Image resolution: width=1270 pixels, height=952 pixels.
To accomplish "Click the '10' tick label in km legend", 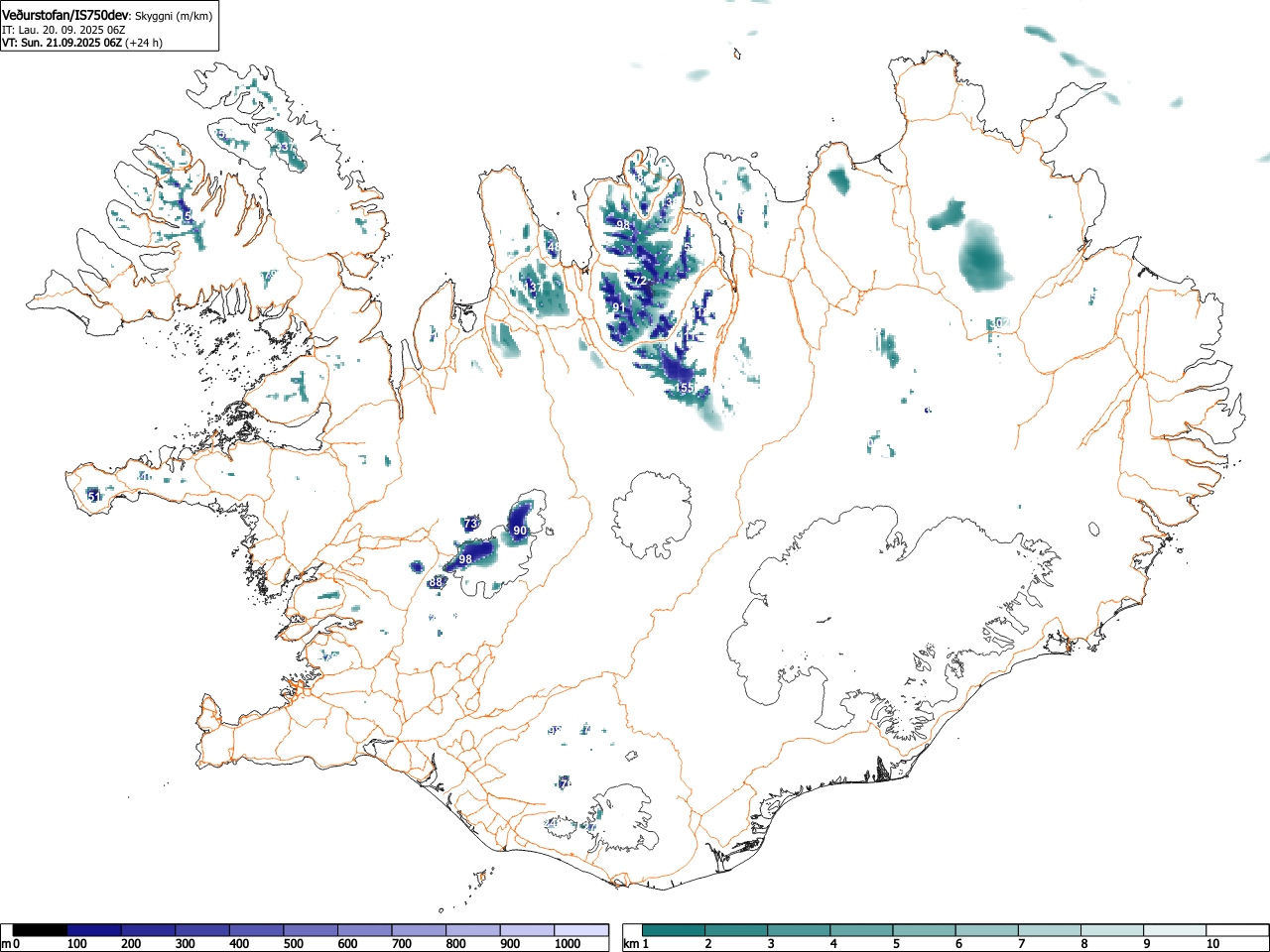I will coord(1212,944).
